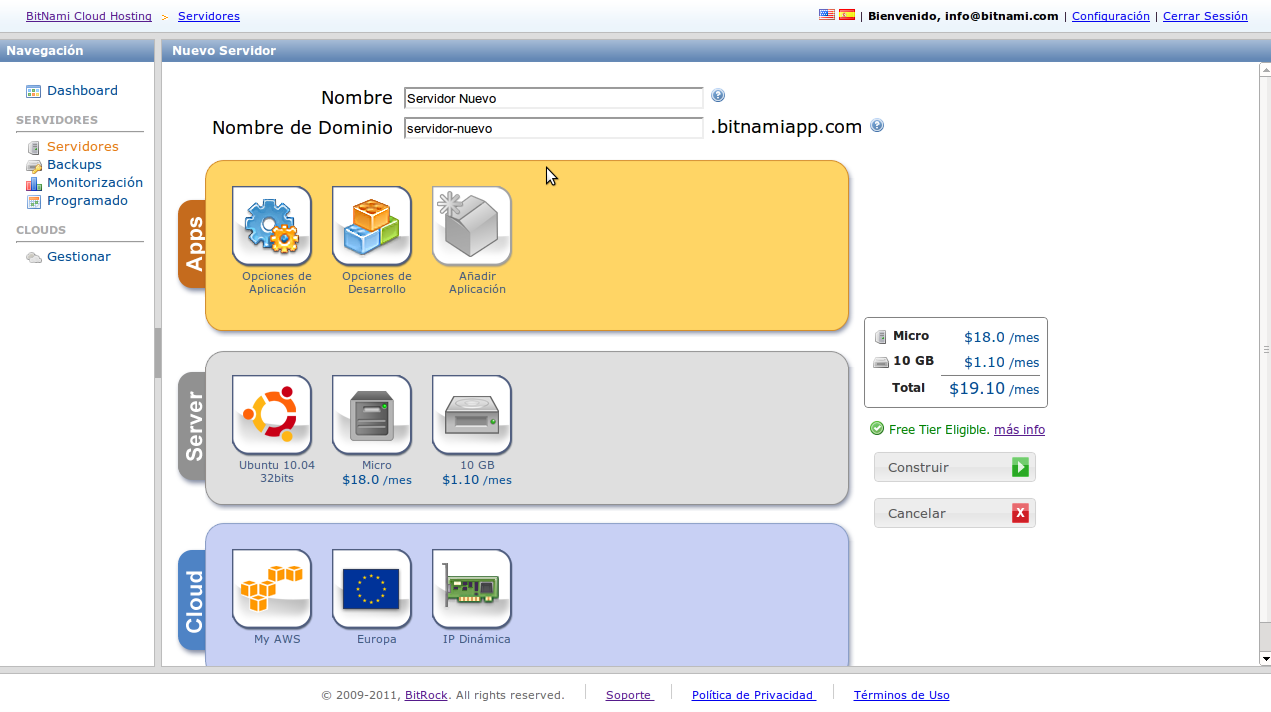
Task: Click Servidores breadcrumb link
Action: tap(209, 16)
